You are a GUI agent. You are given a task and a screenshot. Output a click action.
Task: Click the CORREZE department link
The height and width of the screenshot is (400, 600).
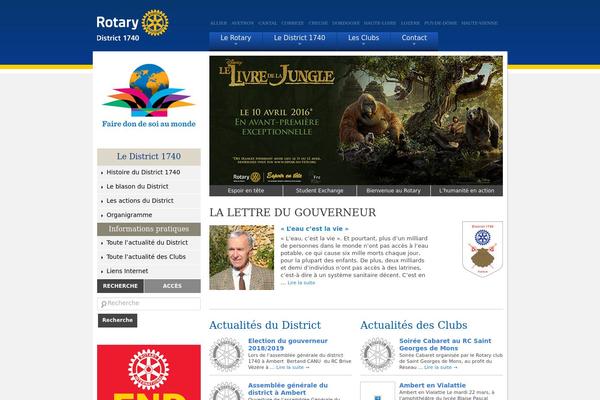293,23
